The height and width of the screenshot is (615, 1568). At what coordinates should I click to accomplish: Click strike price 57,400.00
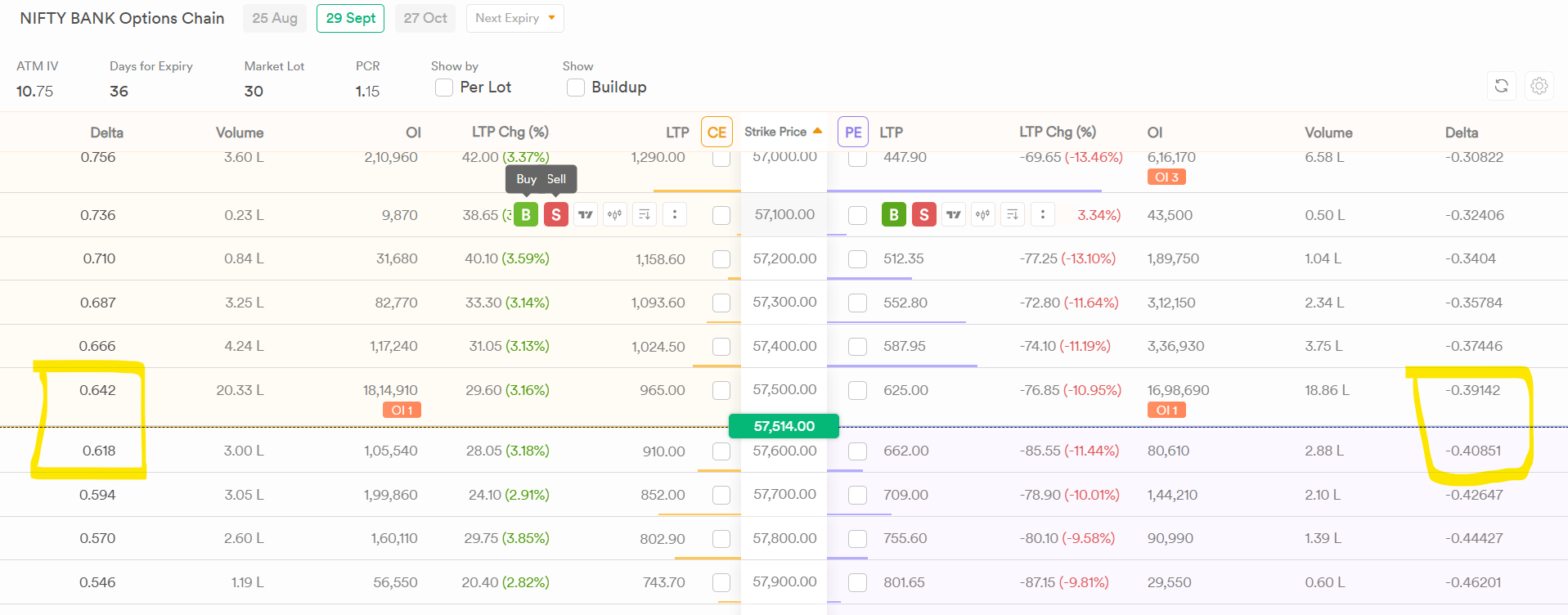pyautogui.click(x=784, y=346)
